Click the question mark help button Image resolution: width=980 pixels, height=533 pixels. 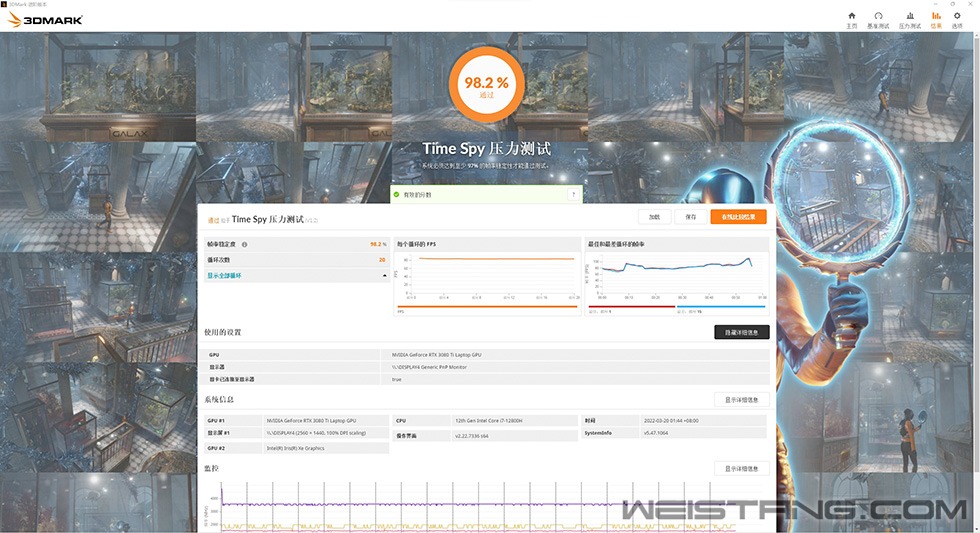573,195
